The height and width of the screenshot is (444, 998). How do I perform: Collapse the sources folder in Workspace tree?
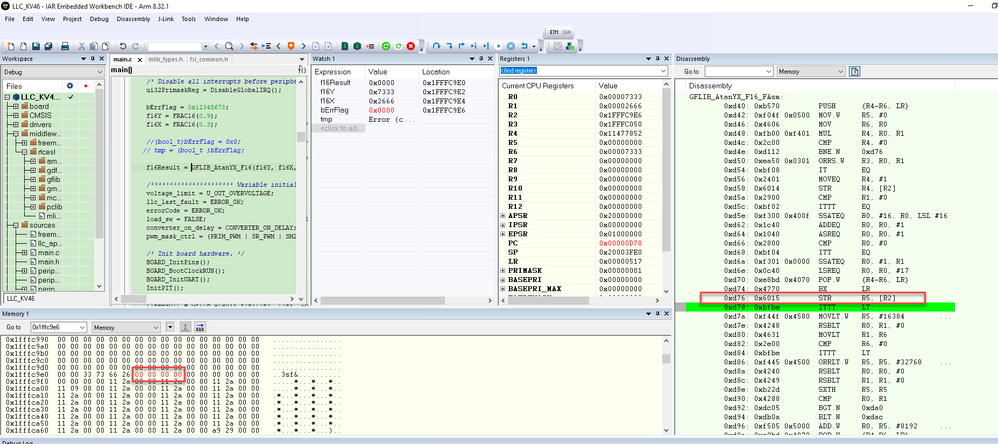click(16, 225)
